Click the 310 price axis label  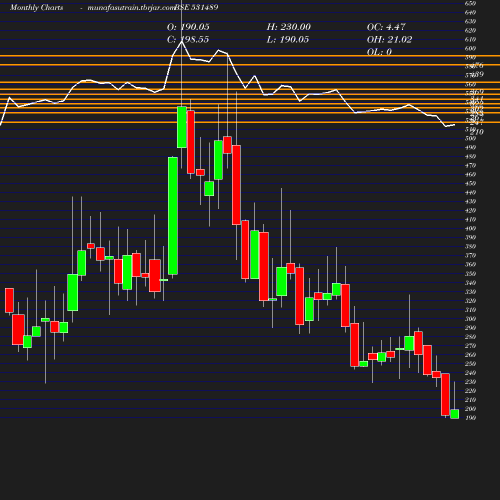click(x=470, y=310)
